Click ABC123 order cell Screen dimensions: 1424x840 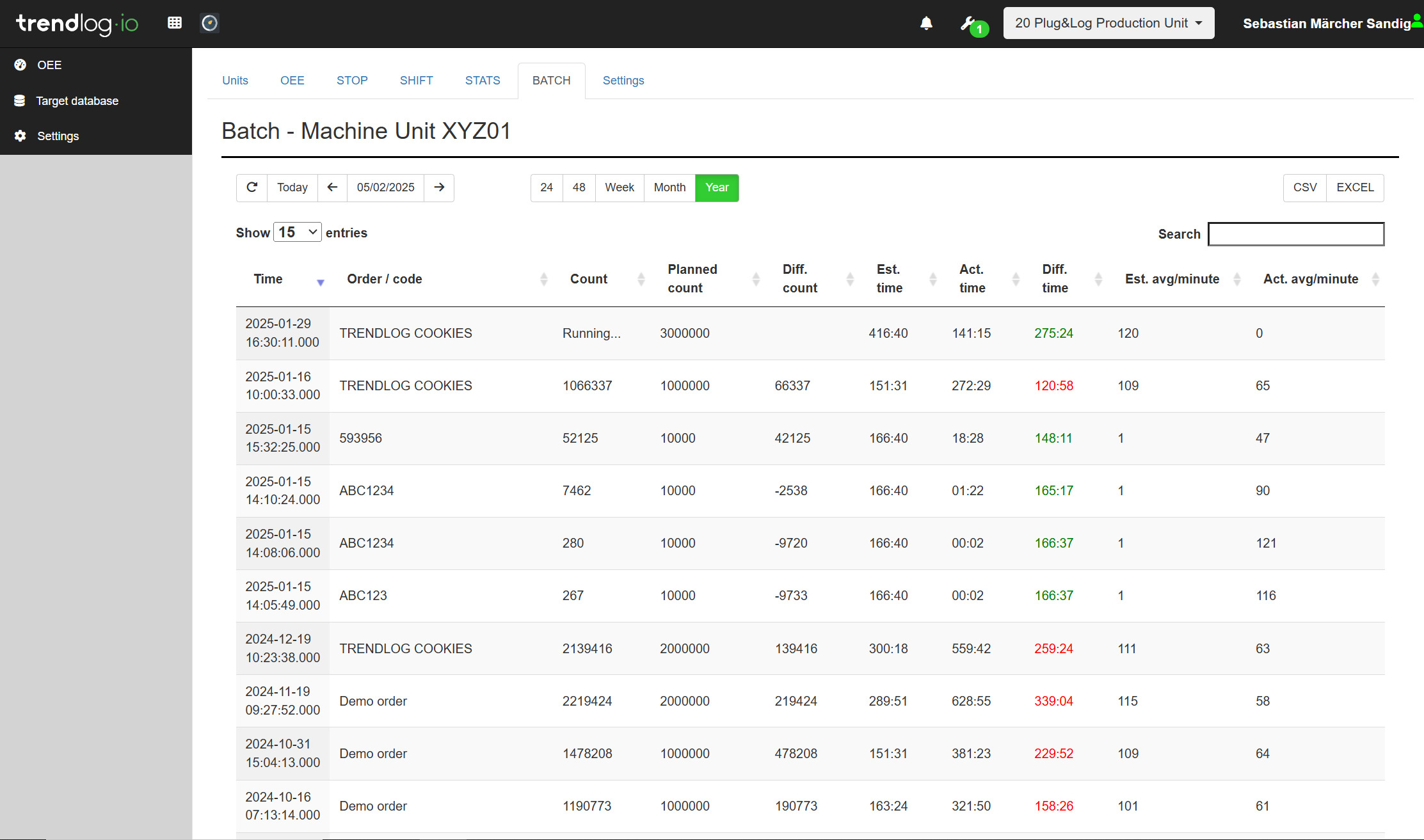tap(363, 596)
